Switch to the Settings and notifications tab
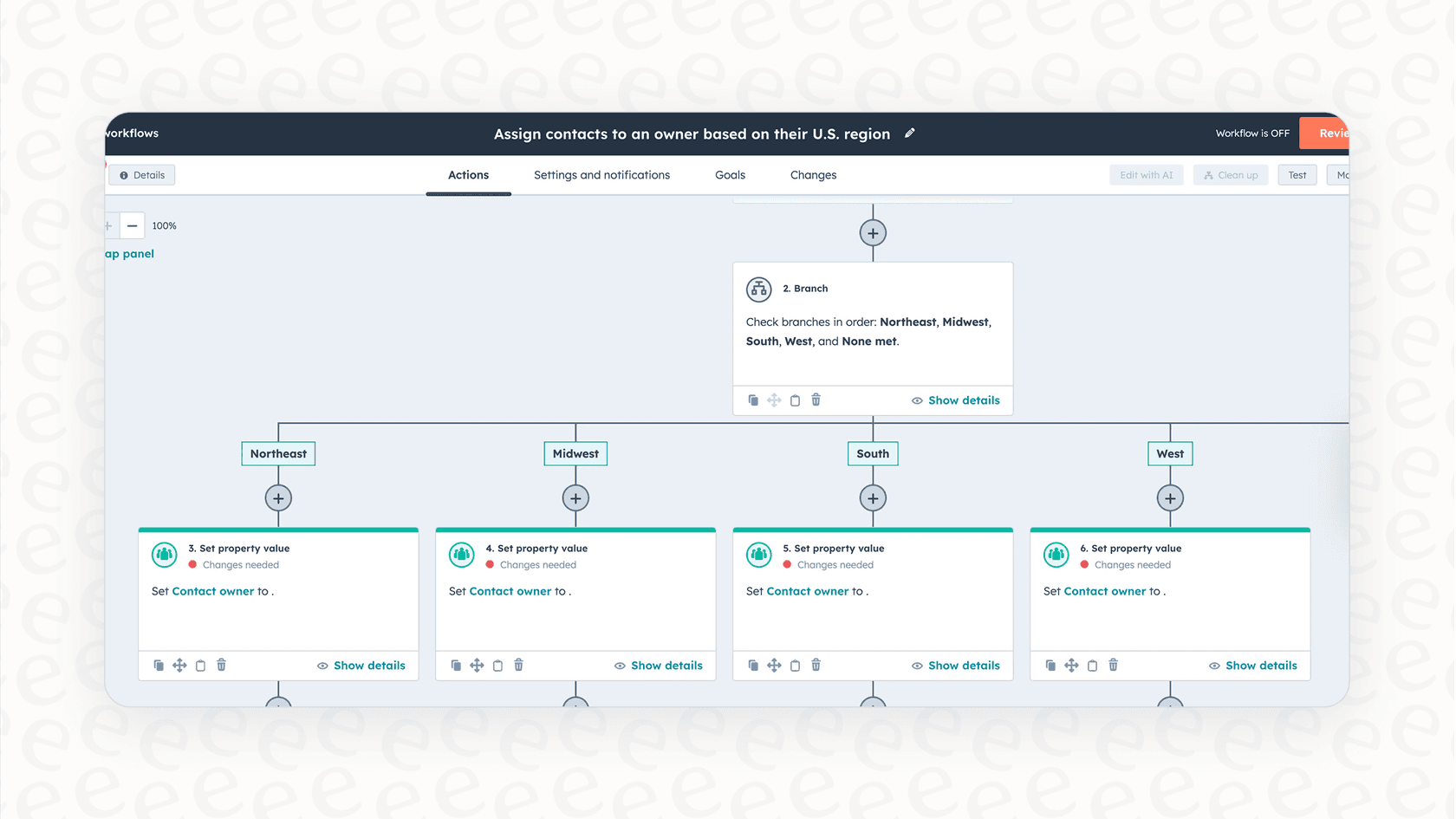This screenshot has height=819, width=1456. [x=601, y=174]
